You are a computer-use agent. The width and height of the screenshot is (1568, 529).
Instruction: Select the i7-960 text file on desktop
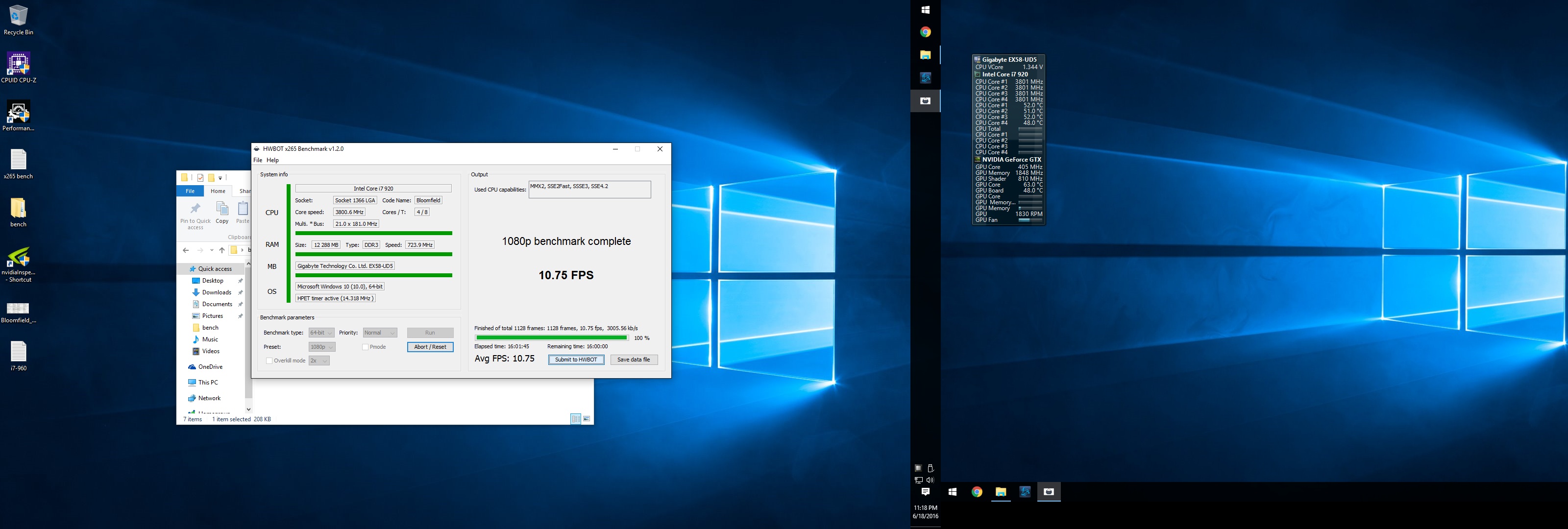18,356
